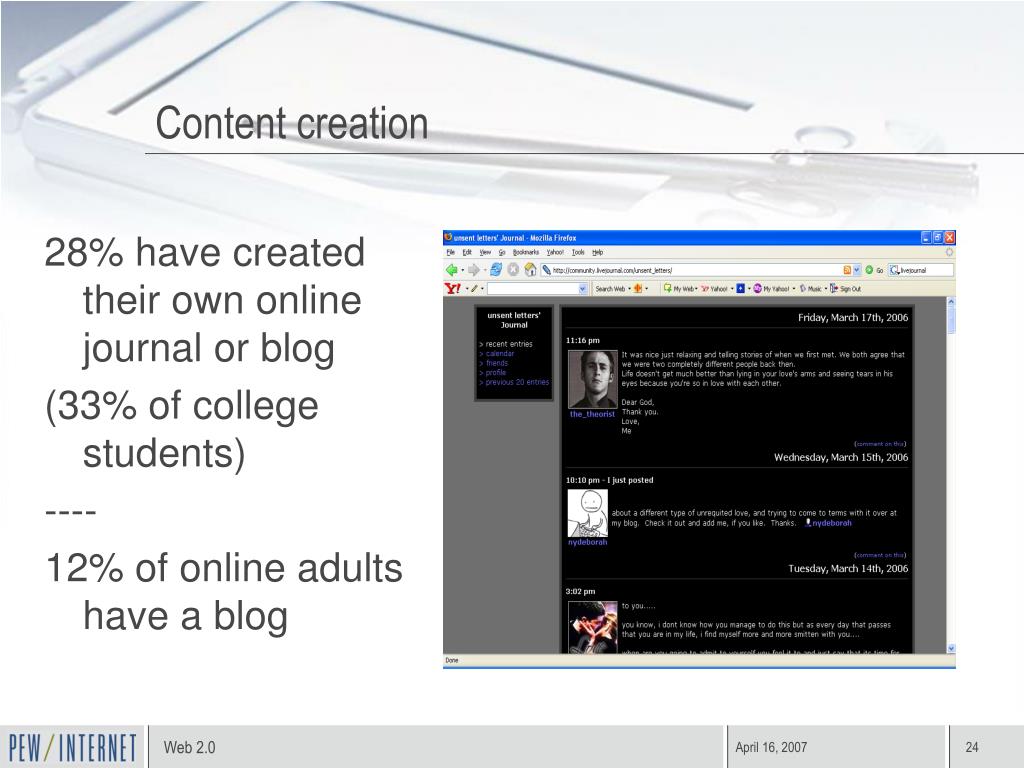Click the search engine icon in search box
1024x768 pixels.
tap(894, 270)
